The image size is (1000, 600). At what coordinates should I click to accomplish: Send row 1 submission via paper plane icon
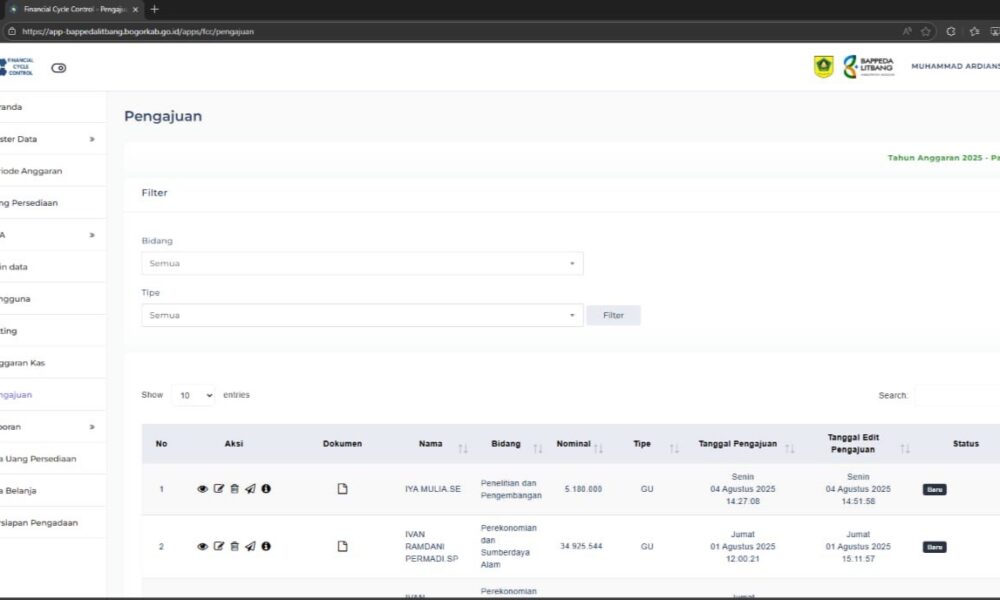coord(250,489)
